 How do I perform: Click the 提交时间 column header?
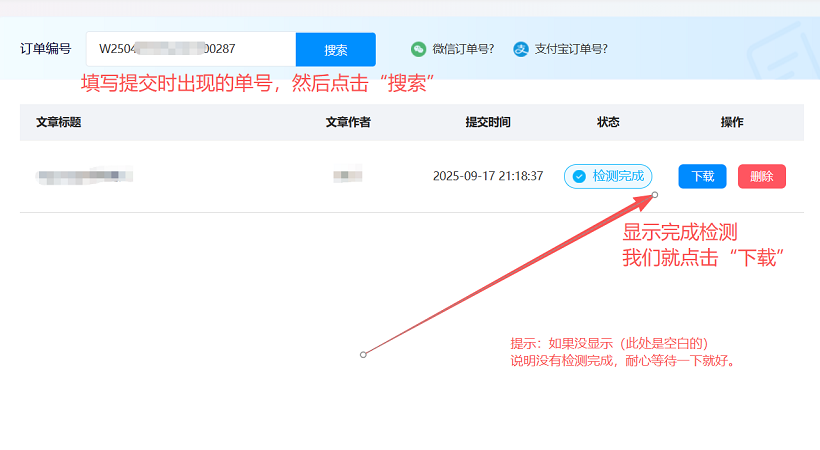(488, 122)
